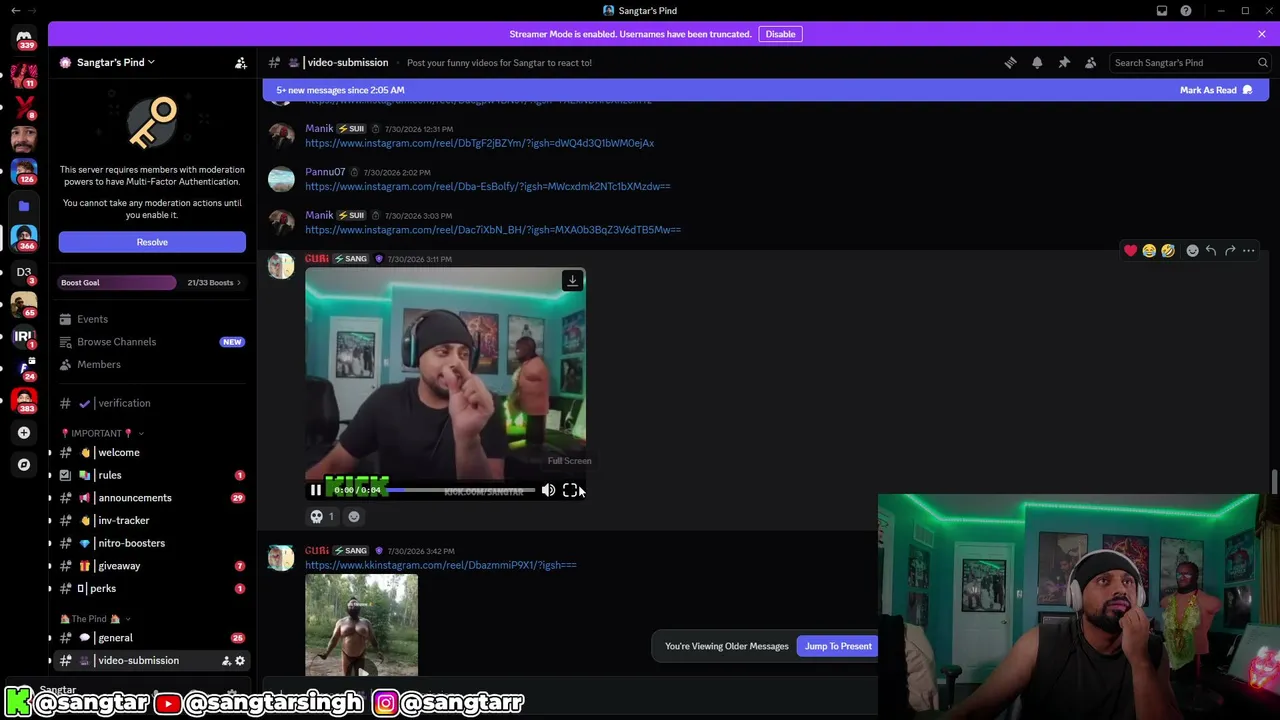The width and height of the screenshot is (1280, 720).
Task: Switch to the general channel
Action: [x=150, y=638]
